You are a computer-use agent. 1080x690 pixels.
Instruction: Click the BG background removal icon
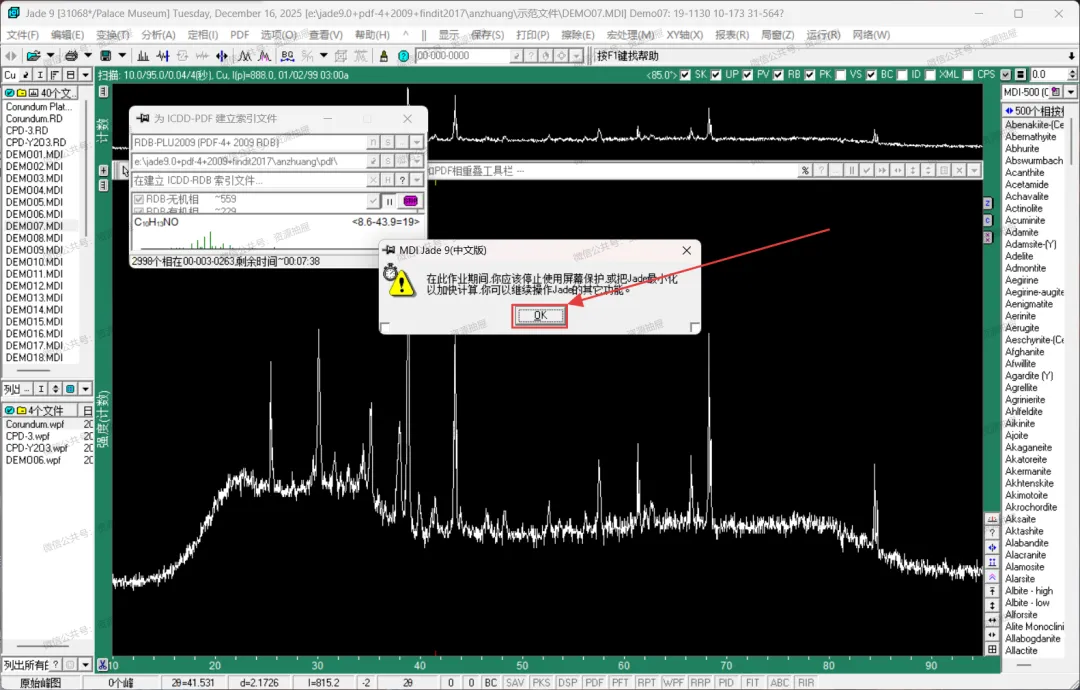point(287,56)
